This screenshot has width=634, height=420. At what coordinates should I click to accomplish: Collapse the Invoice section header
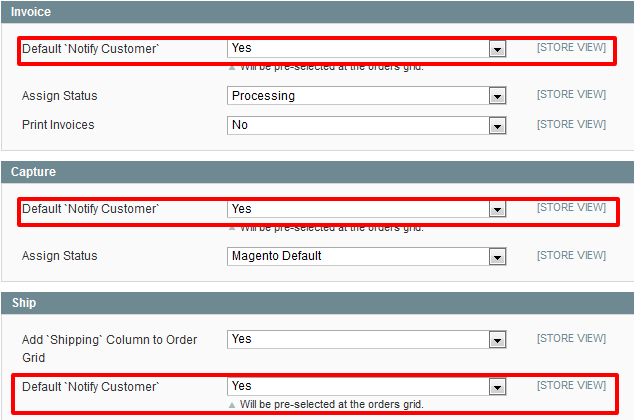coord(30,12)
